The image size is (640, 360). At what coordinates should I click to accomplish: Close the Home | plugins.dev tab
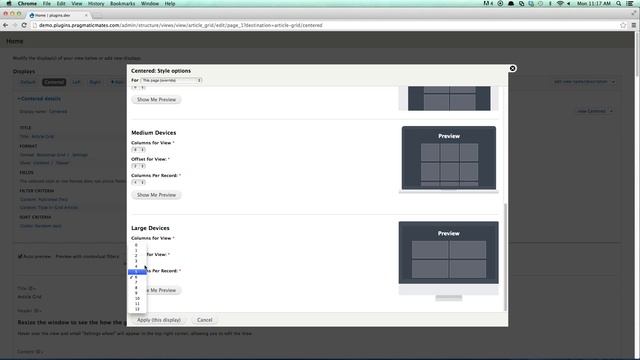[x=86, y=15]
